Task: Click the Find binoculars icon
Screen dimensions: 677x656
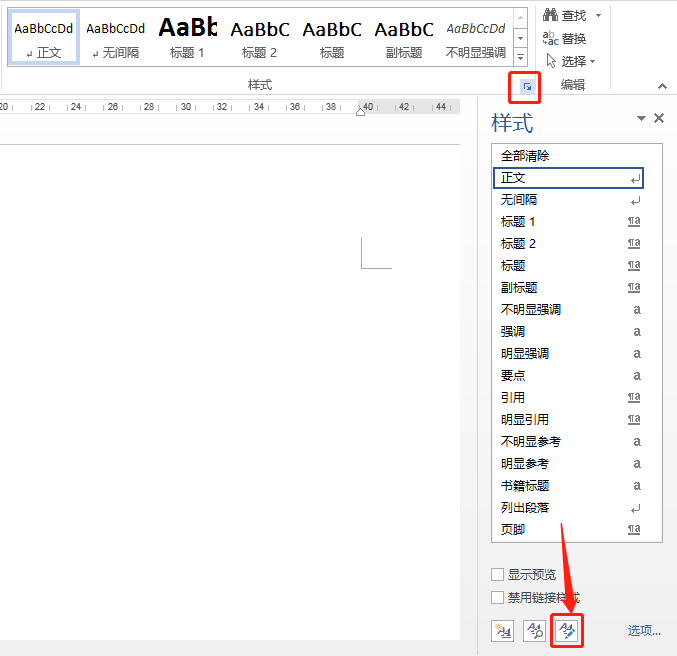Action: tap(550, 15)
